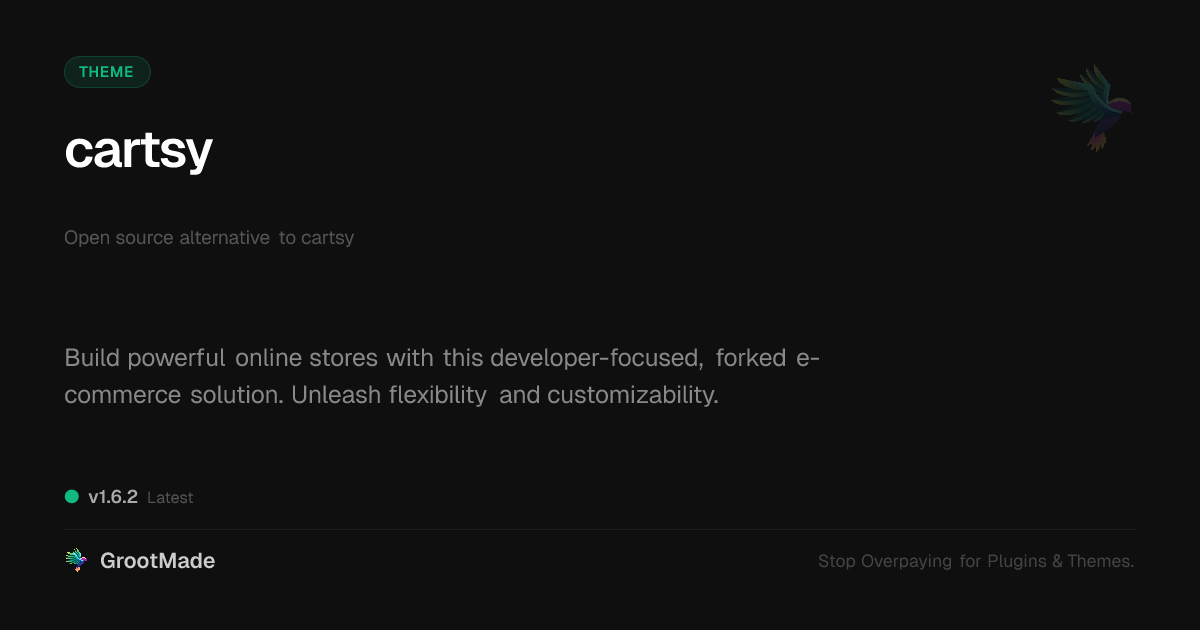Click the green status dot
Viewport: 1200px width, 630px height.
pyautogui.click(x=72, y=496)
